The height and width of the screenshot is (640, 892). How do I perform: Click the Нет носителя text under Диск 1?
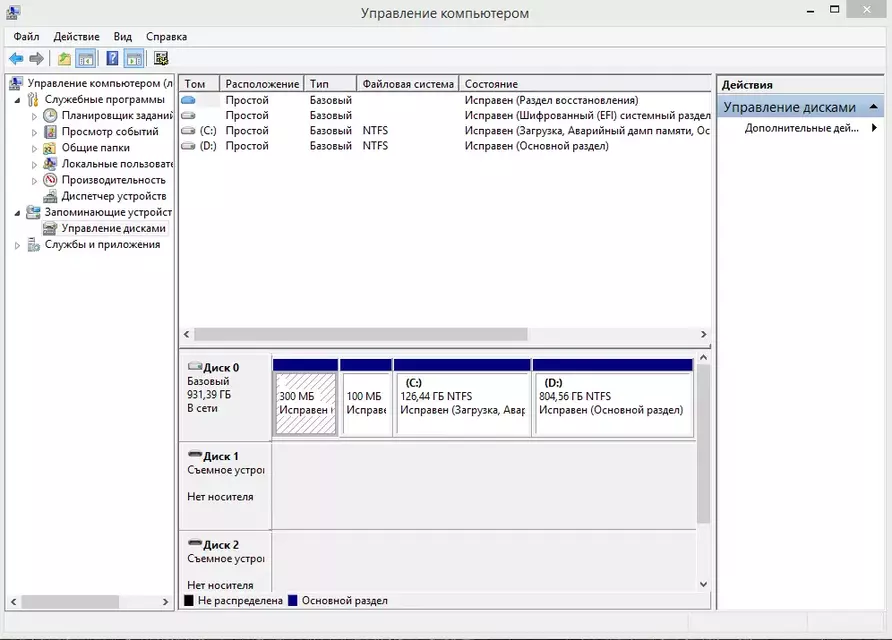pos(220,497)
